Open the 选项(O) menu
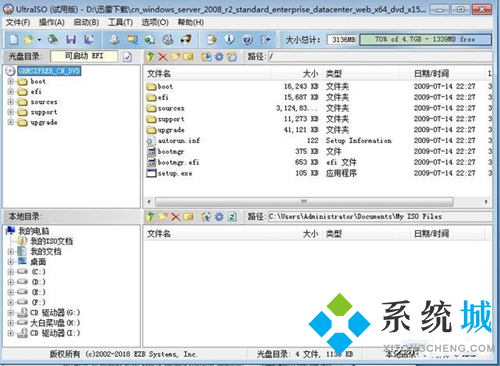Screen dimensions: 500x366 point(155,23)
